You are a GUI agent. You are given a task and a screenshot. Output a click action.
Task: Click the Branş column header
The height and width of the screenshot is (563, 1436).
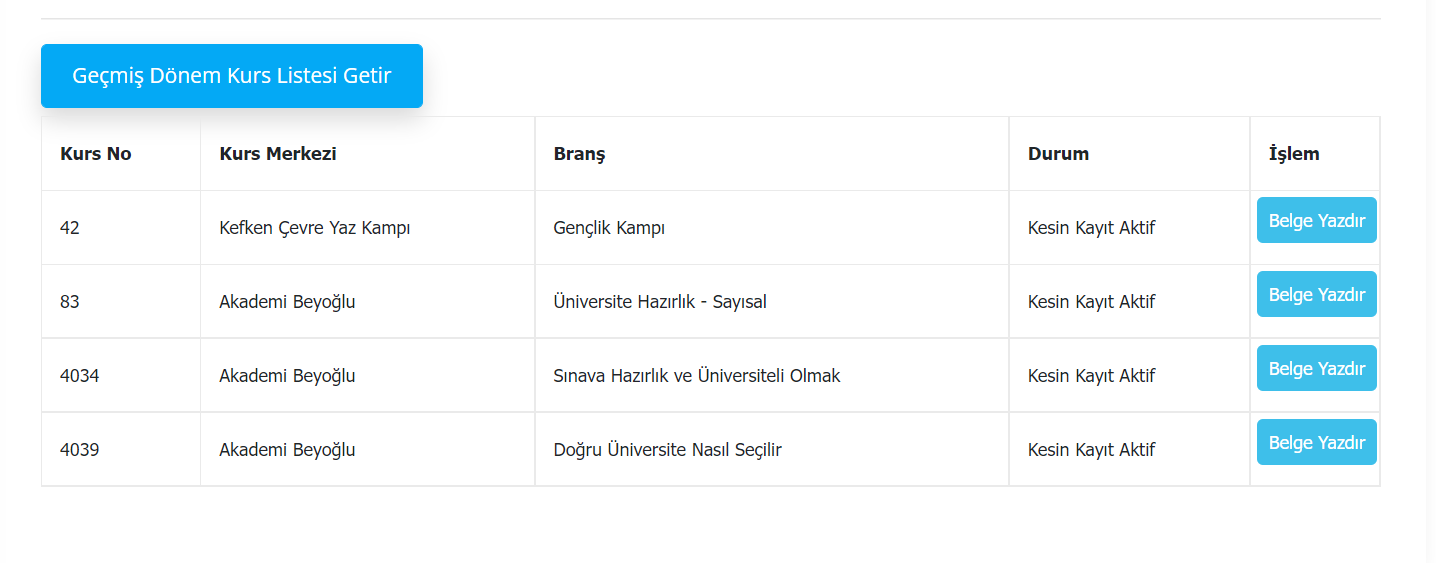[x=579, y=154]
